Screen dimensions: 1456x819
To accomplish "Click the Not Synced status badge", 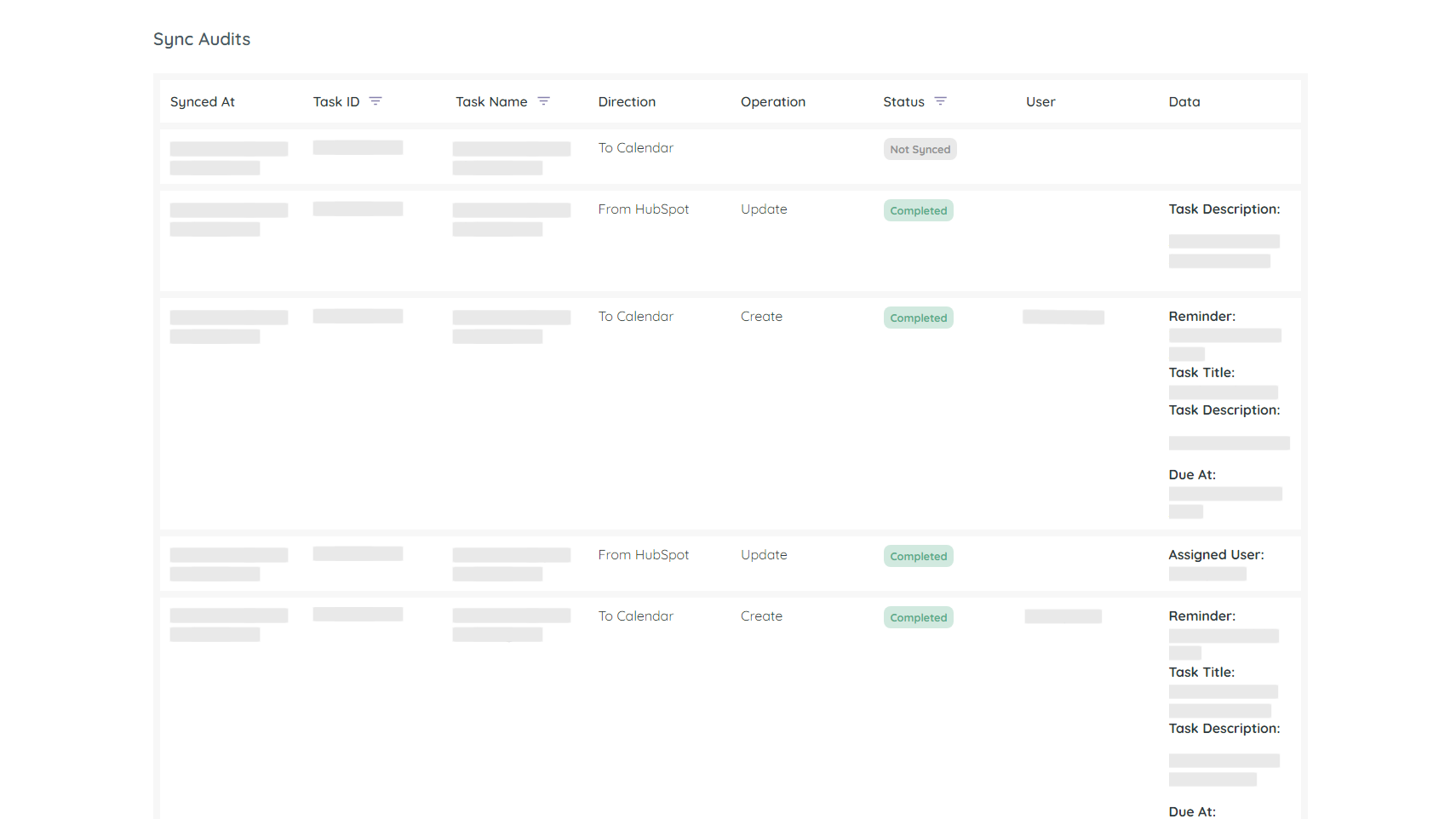I will (x=920, y=149).
